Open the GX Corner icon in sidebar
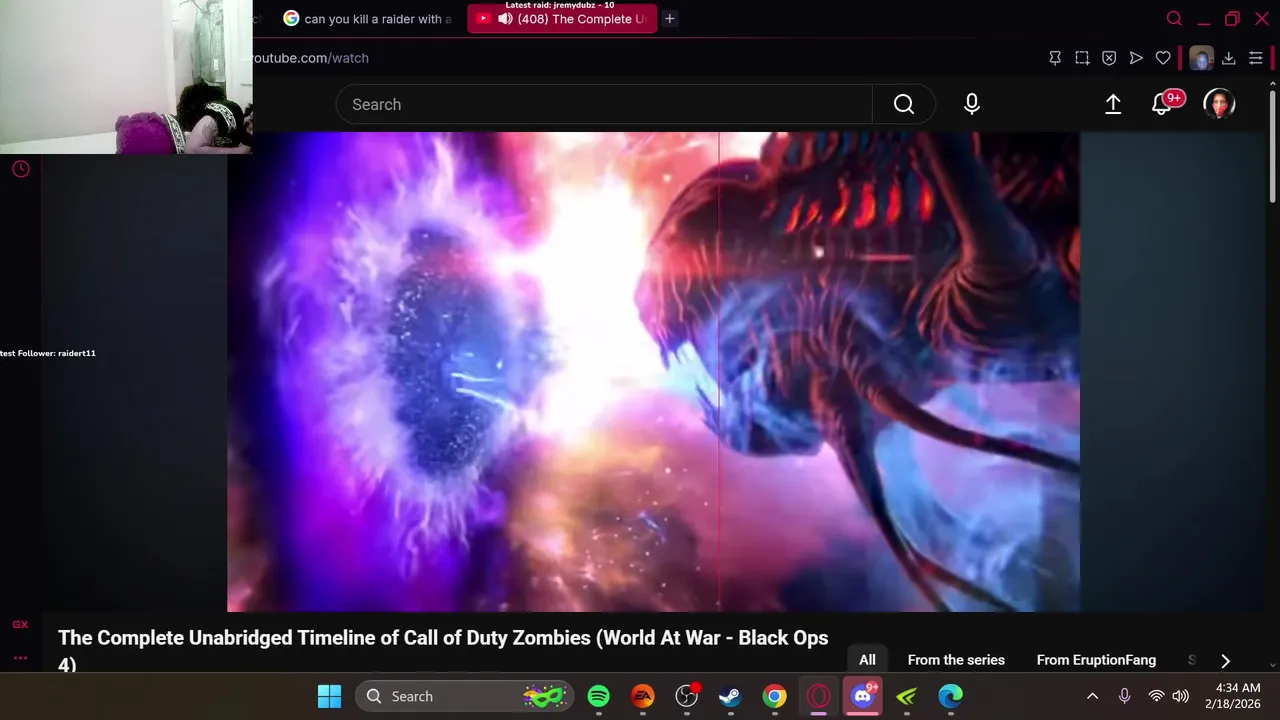Viewport: 1280px width, 720px height. 20,625
